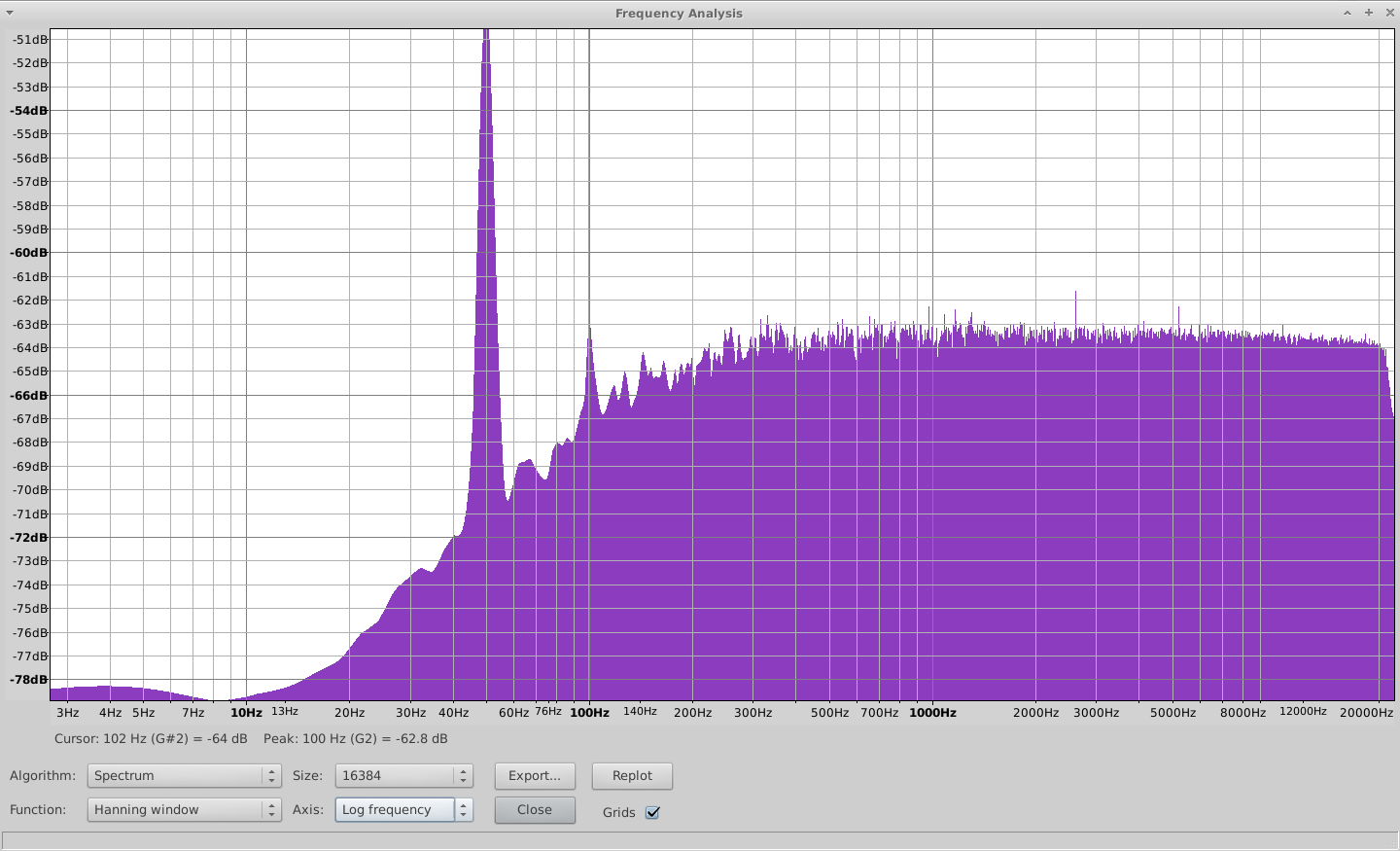Open the window menu arrow in title bar
The height and width of the screenshot is (851, 1400).
[10, 13]
